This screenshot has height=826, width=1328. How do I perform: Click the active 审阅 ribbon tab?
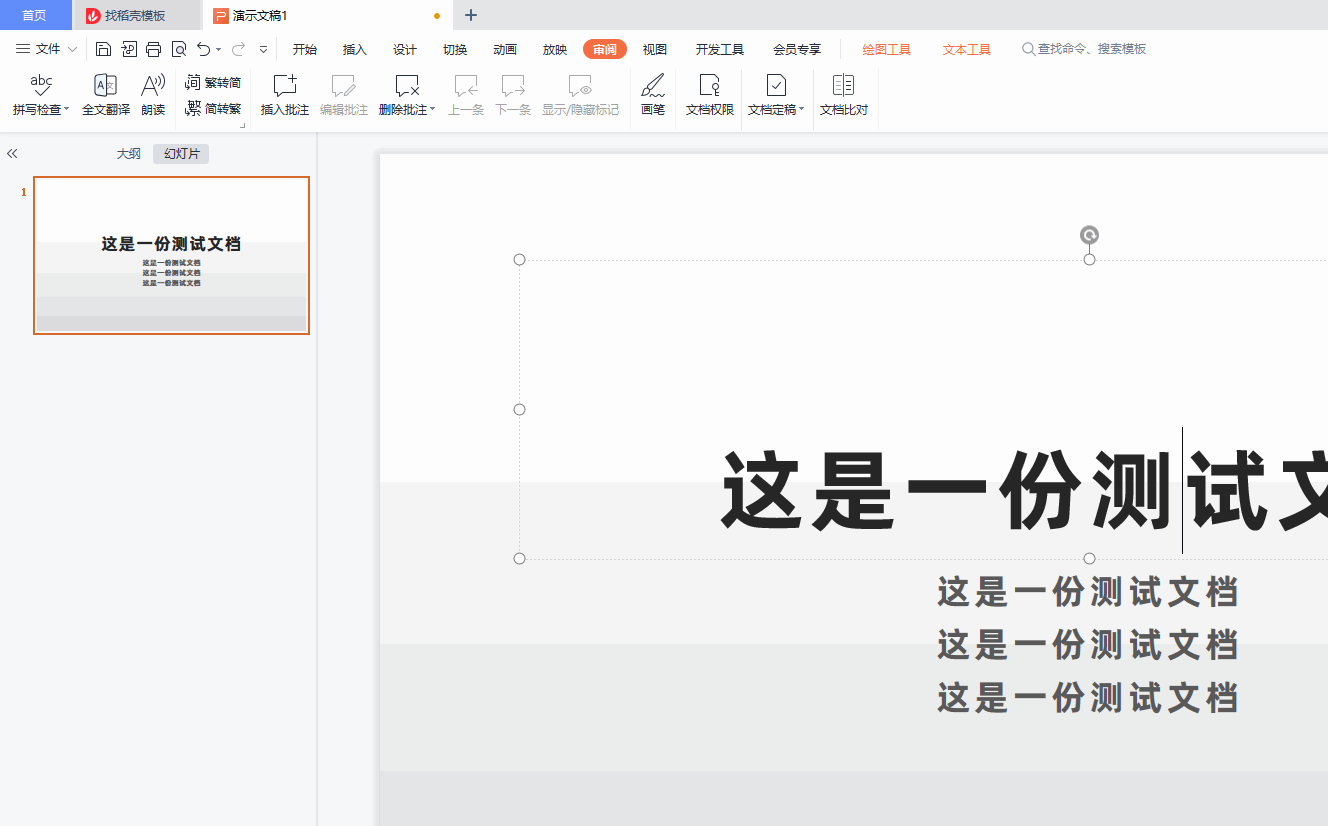pos(605,49)
